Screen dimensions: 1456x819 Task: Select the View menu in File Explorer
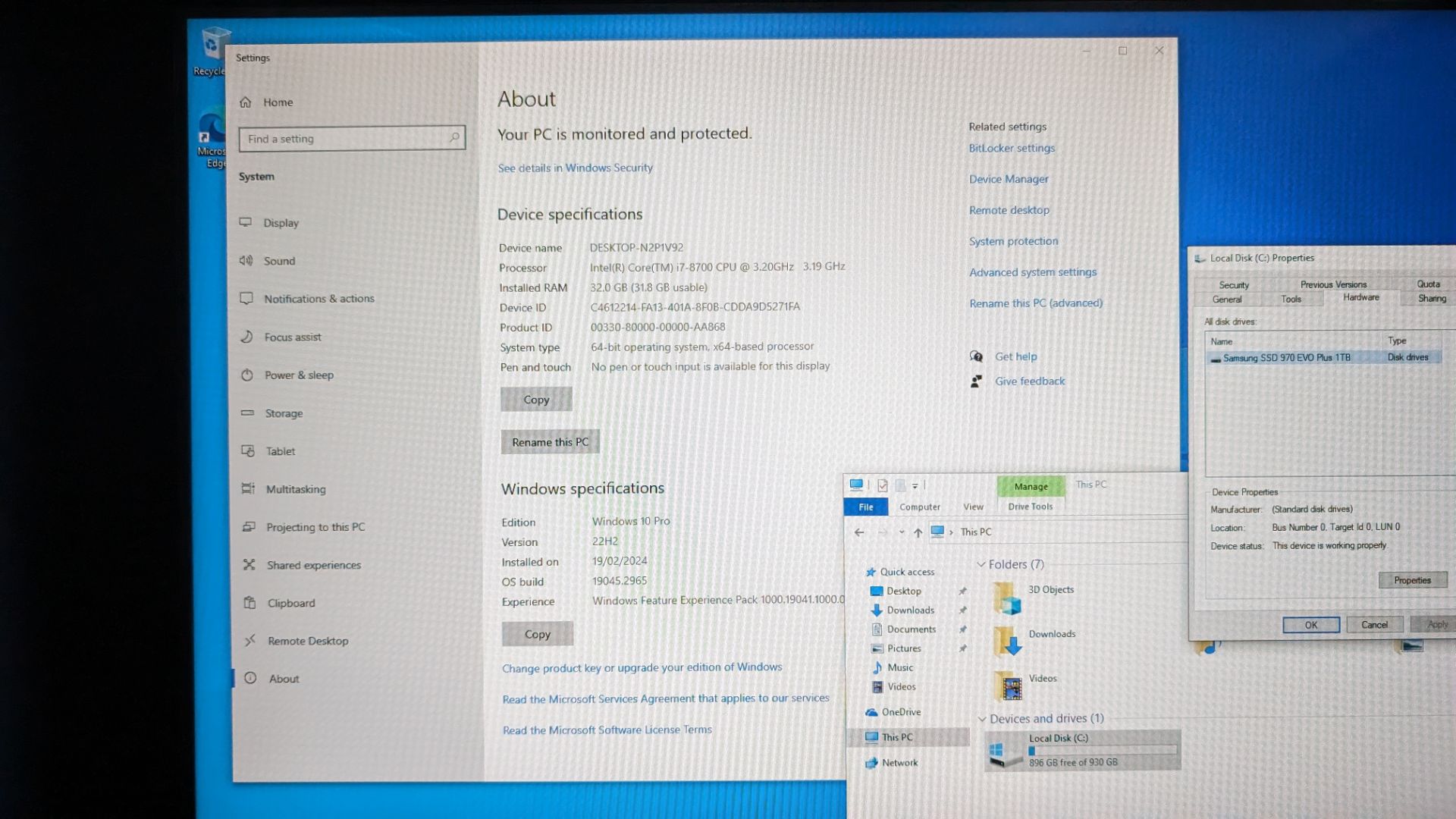[973, 506]
